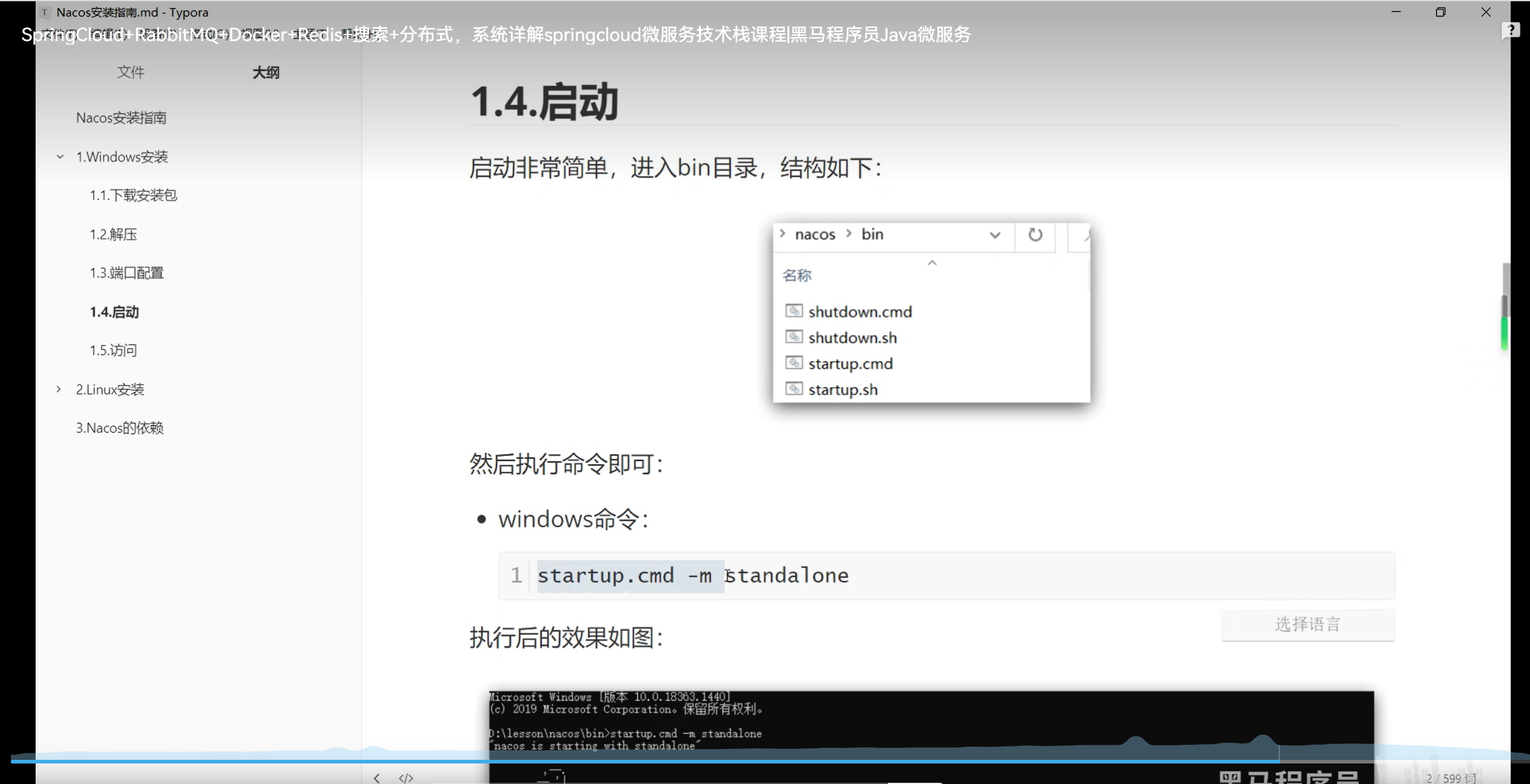Open the address bar dropdown chevron

(994, 235)
